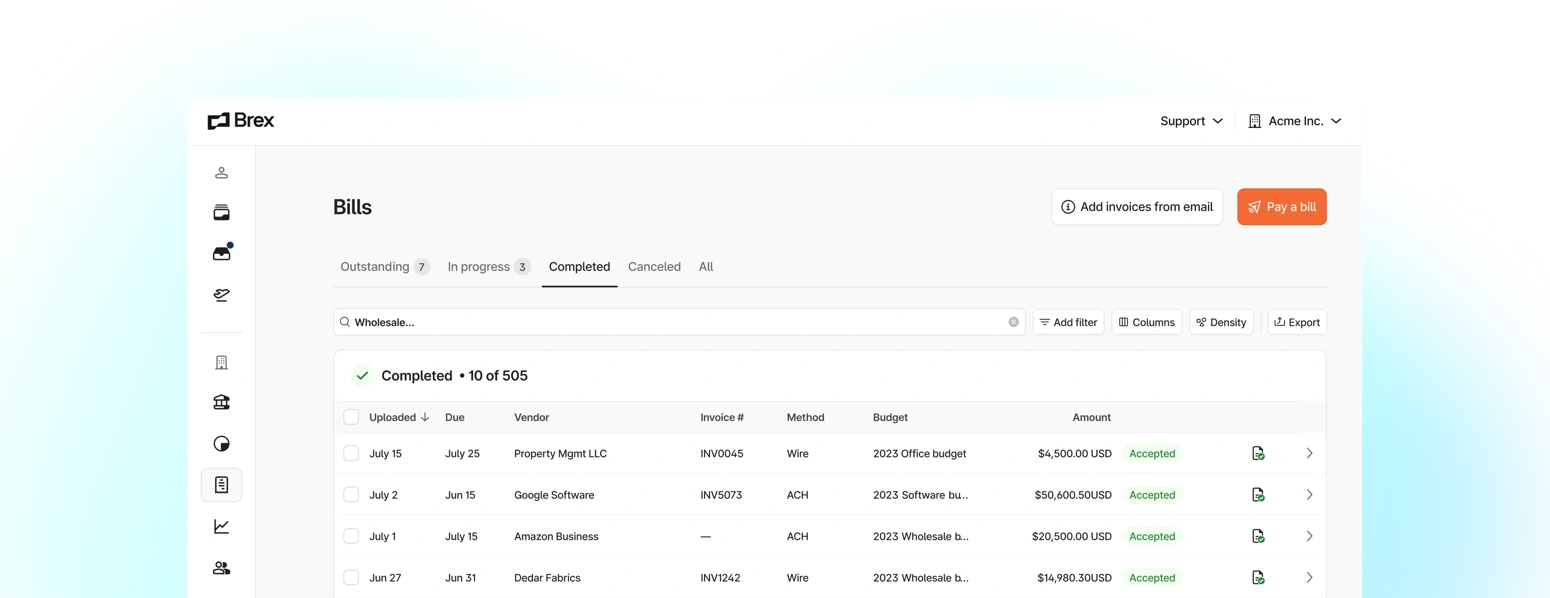Click the $50,600.50USD amount
Screen dimensions: 1550x598
[x=1073, y=495]
